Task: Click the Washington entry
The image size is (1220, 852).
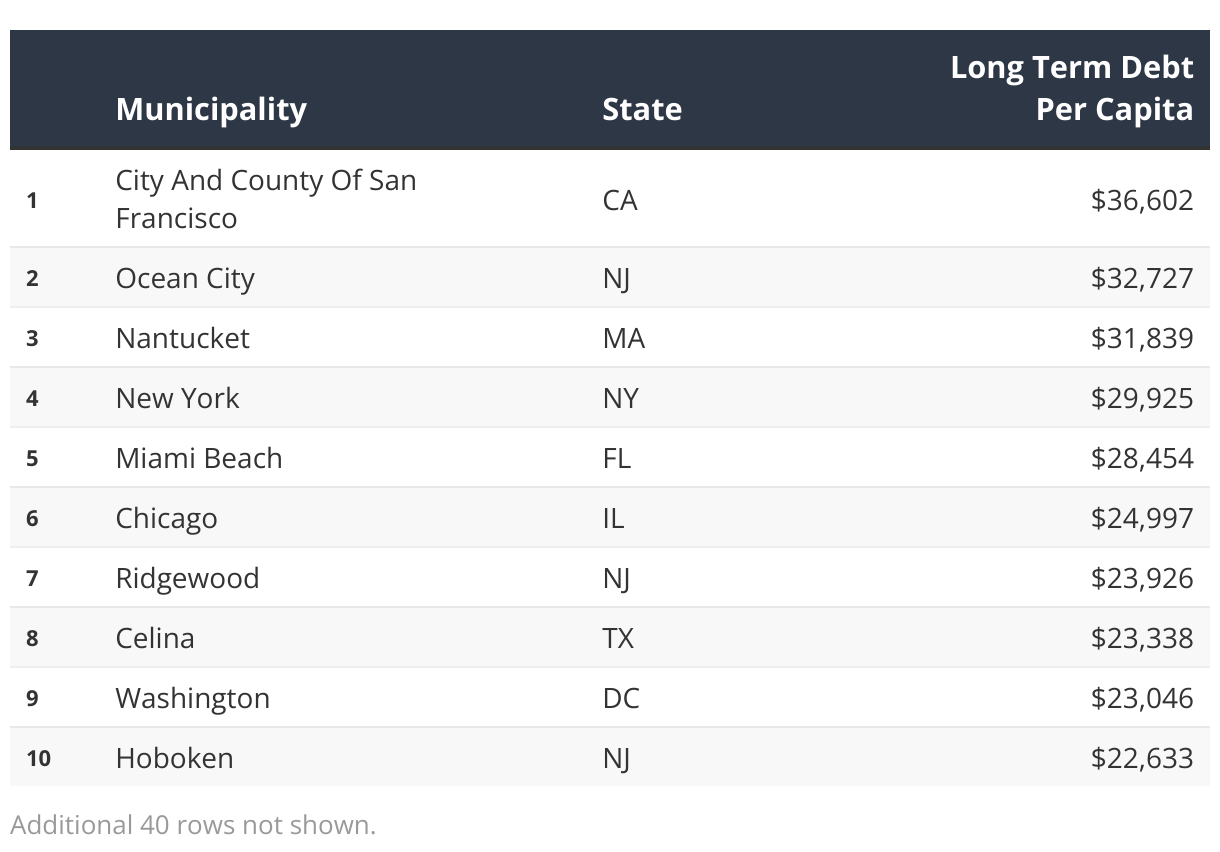Action: 193,698
